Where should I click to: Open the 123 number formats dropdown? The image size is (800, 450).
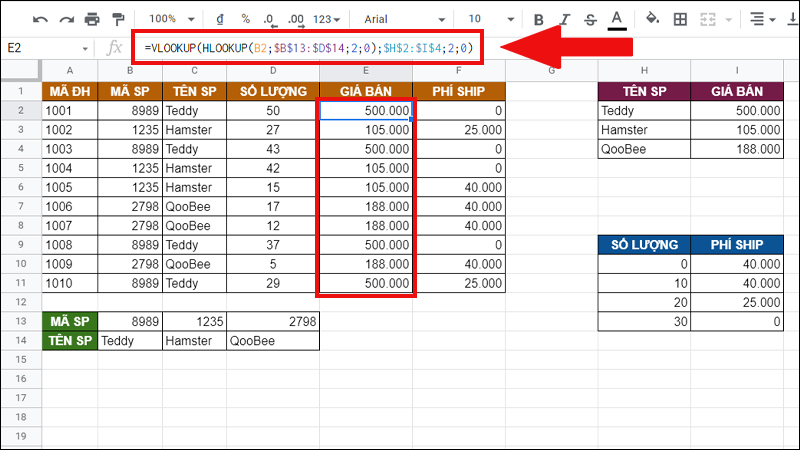pos(327,19)
